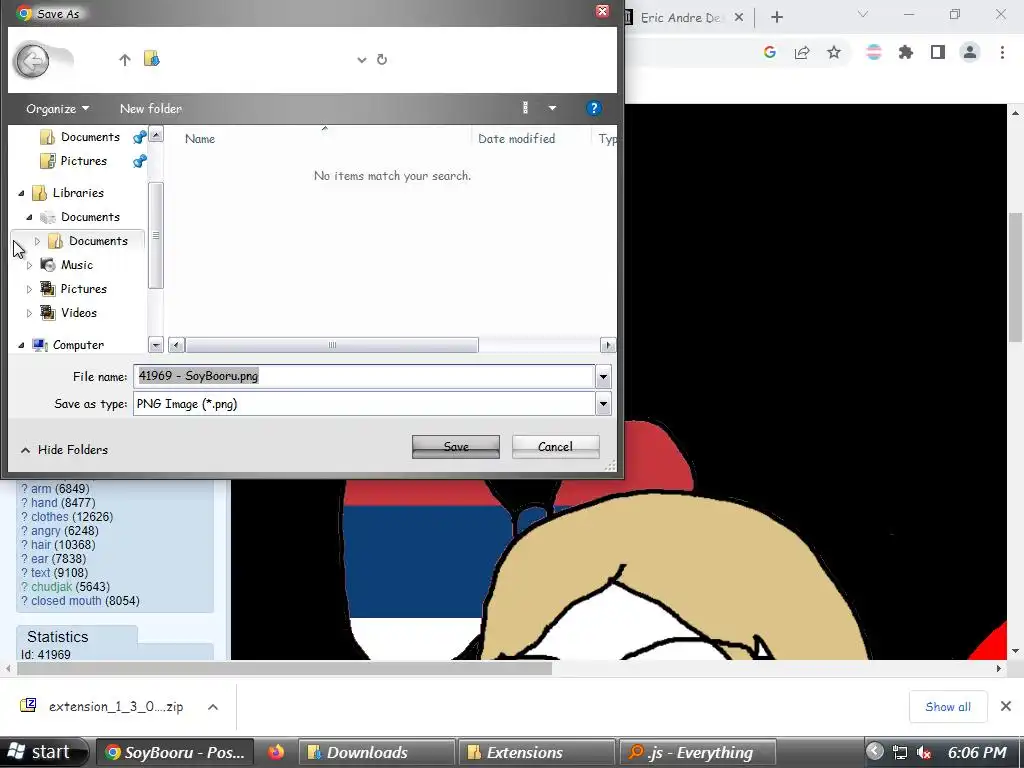This screenshot has width=1024, height=768.
Task: Click the share page icon
Action: point(802,52)
